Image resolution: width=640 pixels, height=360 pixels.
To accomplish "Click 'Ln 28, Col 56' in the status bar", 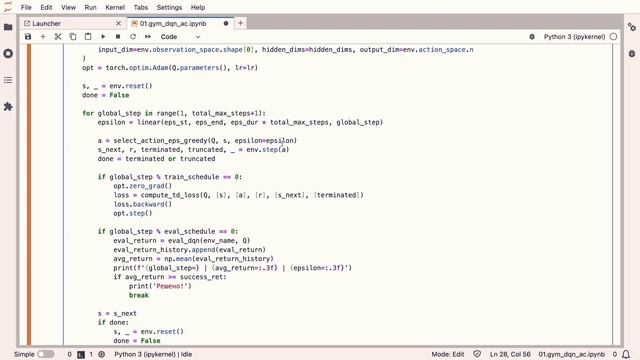I will (510, 354).
